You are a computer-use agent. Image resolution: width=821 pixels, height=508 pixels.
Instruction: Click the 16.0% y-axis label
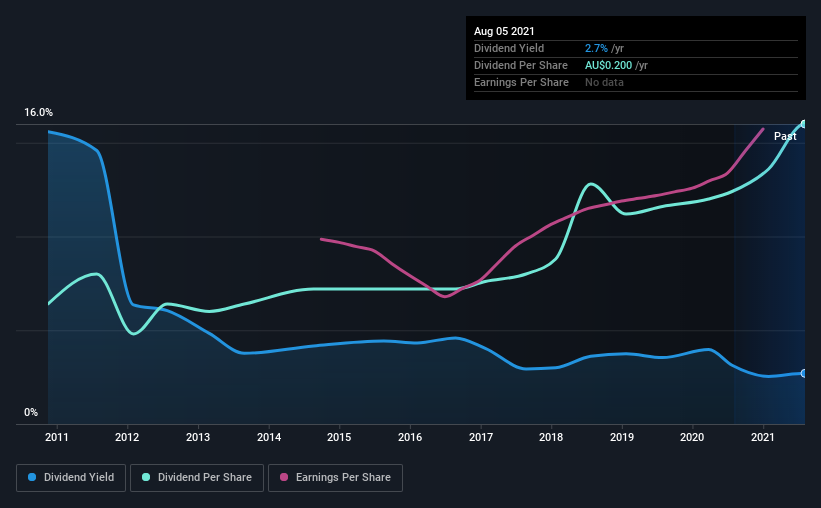click(38, 113)
